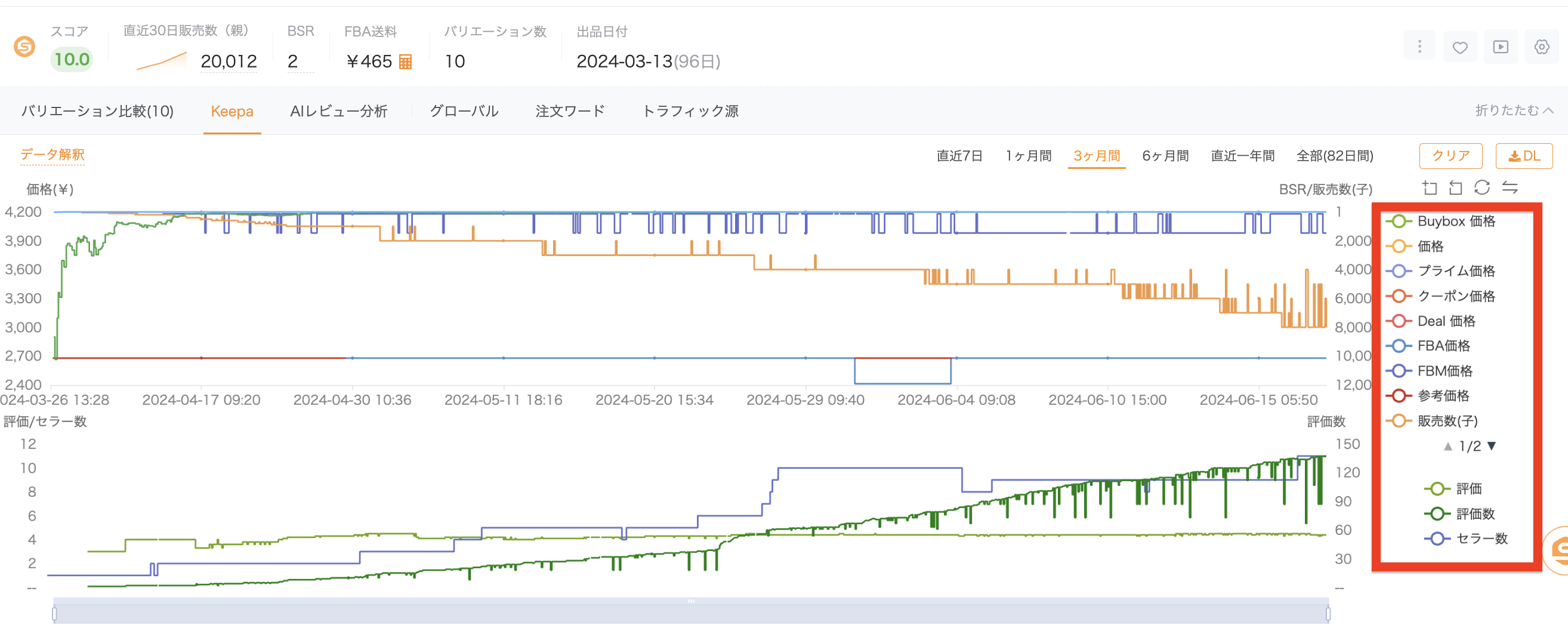1568x640 pixels.
Task: Toggle the プライム価格 legend series
Action: point(1440,271)
